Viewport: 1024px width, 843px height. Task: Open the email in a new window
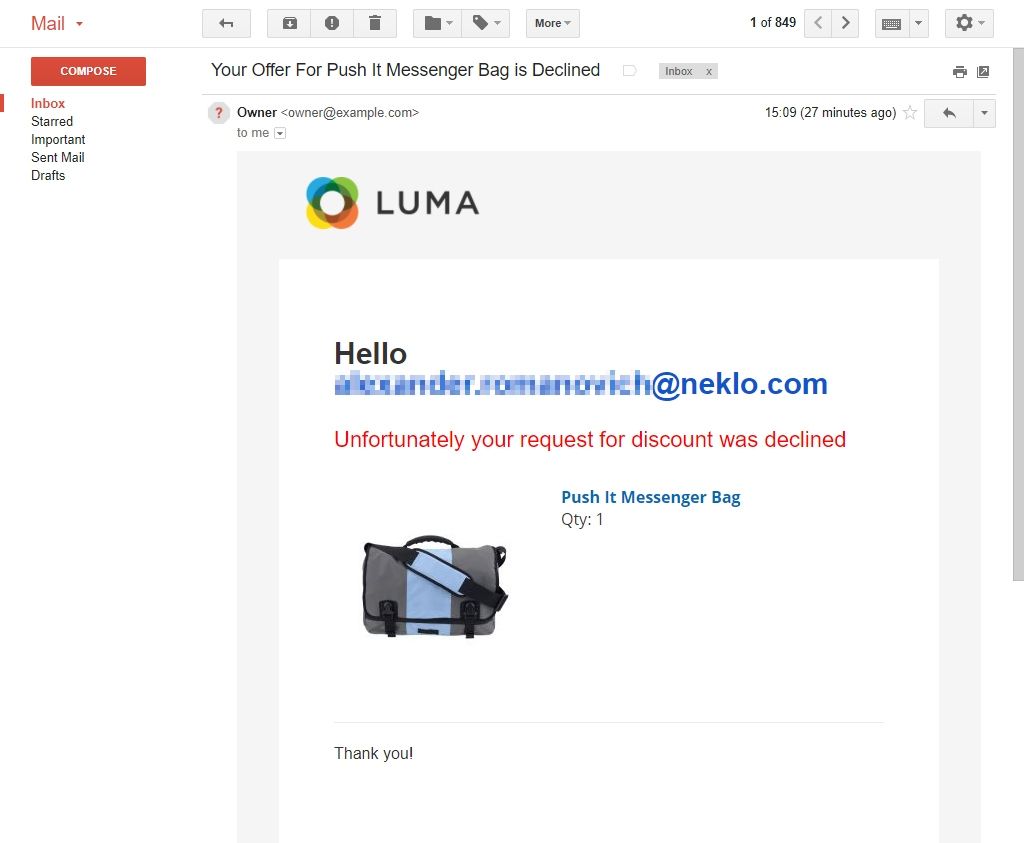pyautogui.click(x=983, y=72)
